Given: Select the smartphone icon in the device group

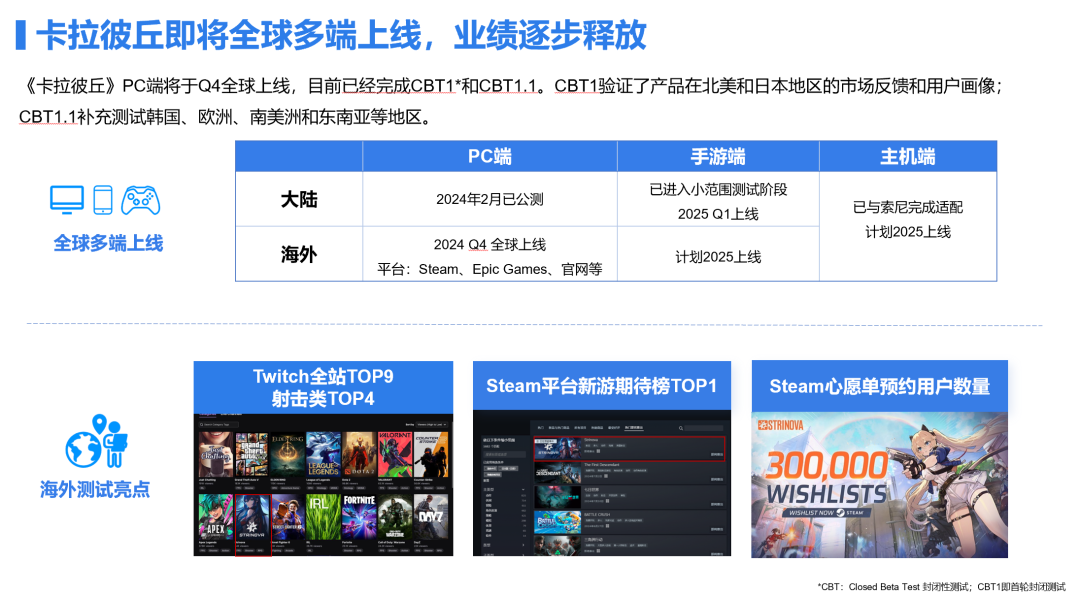Looking at the screenshot, I should (x=102, y=200).
